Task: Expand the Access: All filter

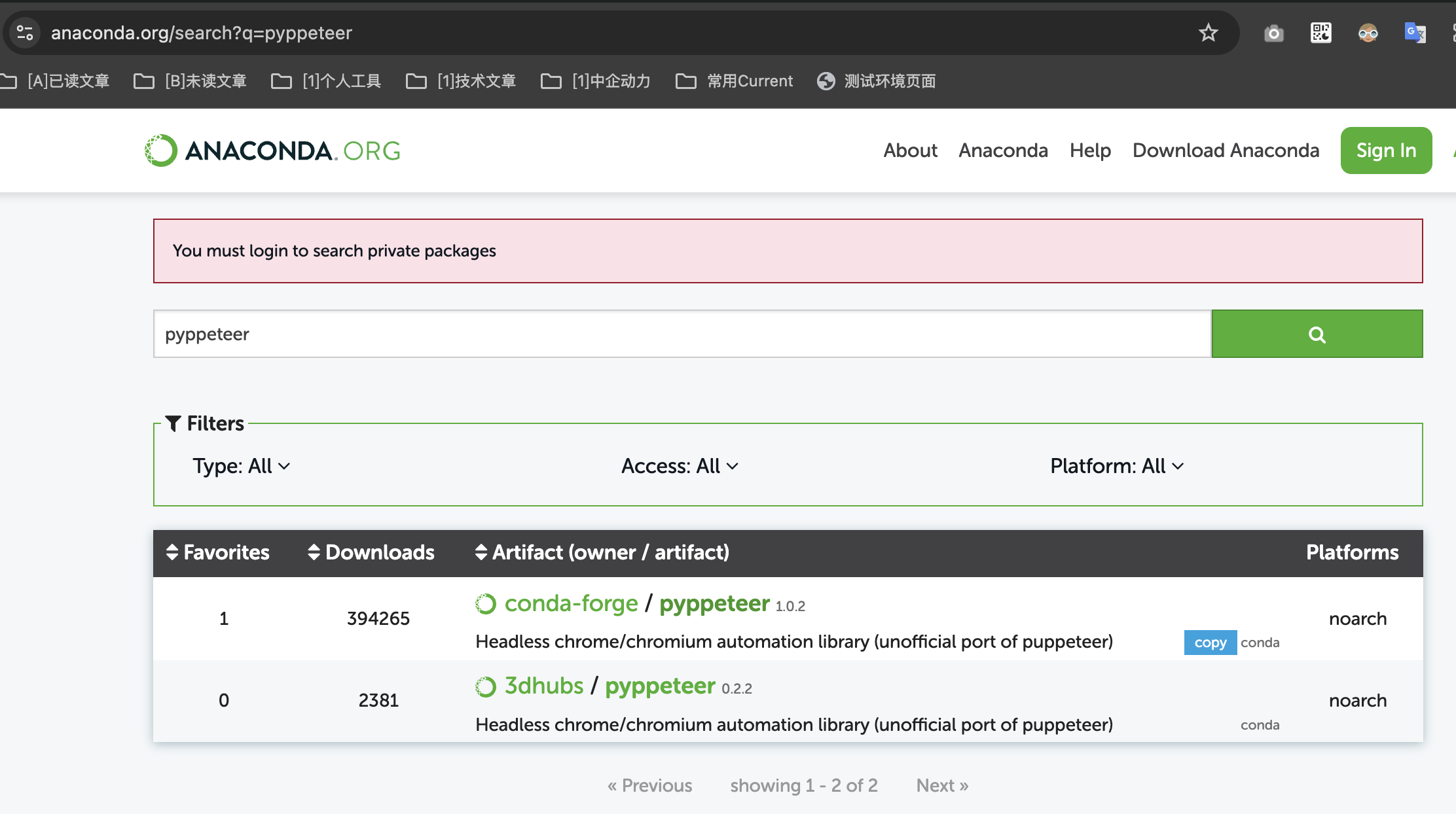Action: 680,466
